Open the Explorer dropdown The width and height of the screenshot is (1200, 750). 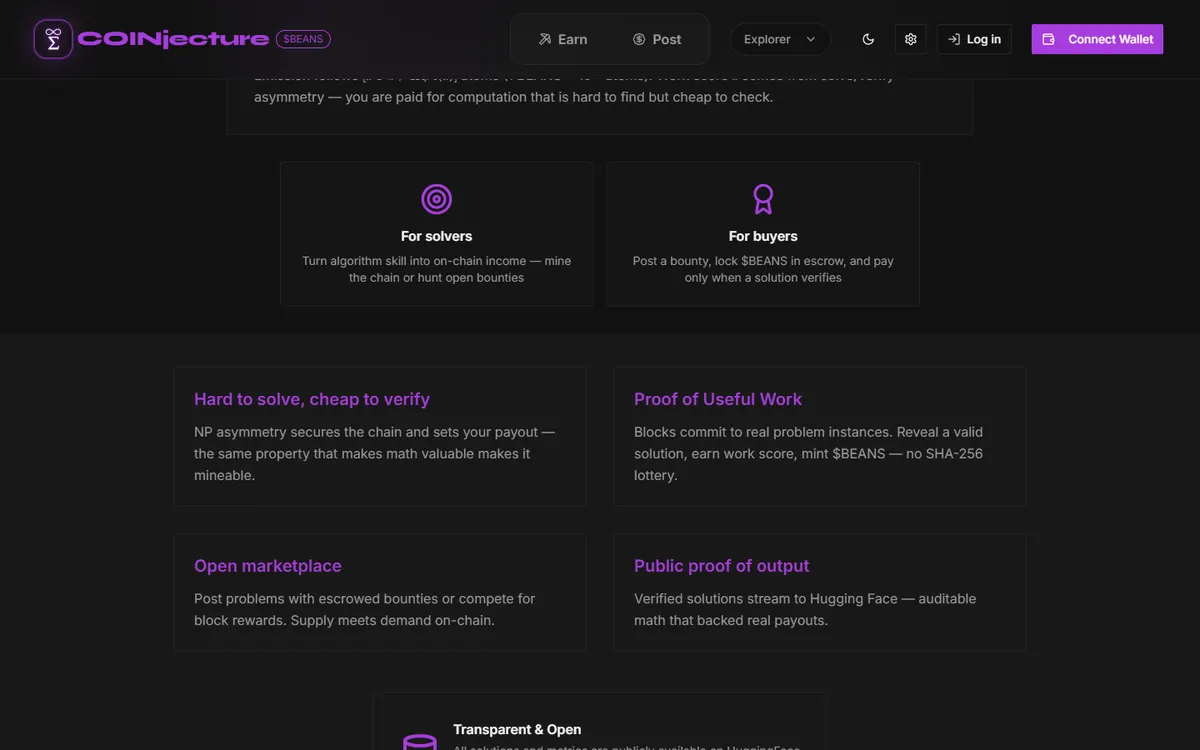[780, 39]
